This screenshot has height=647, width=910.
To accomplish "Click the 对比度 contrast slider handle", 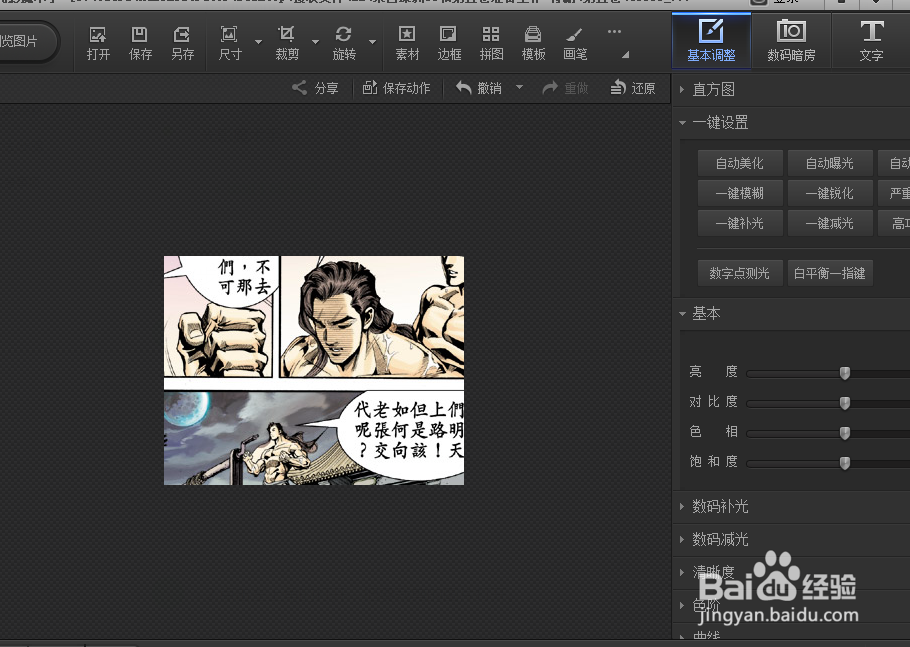I will pyautogui.click(x=845, y=403).
